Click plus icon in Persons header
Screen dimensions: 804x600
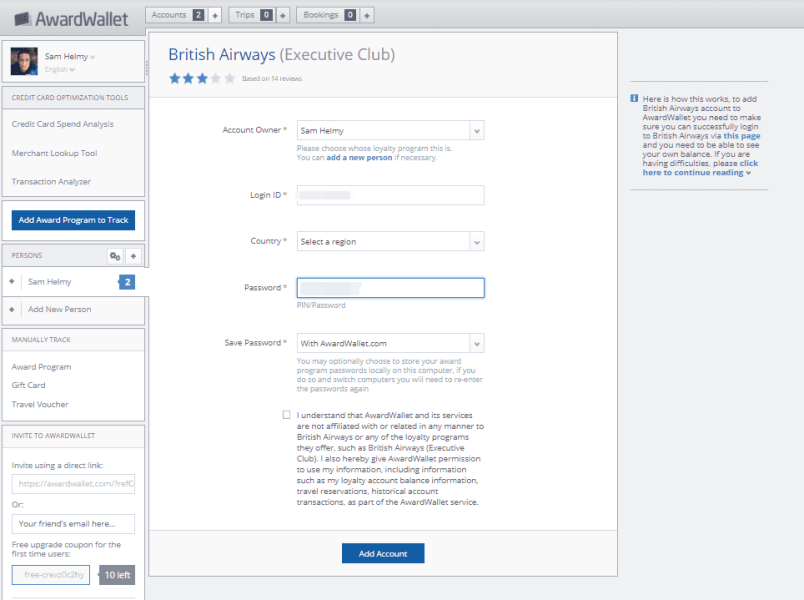coord(133,256)
